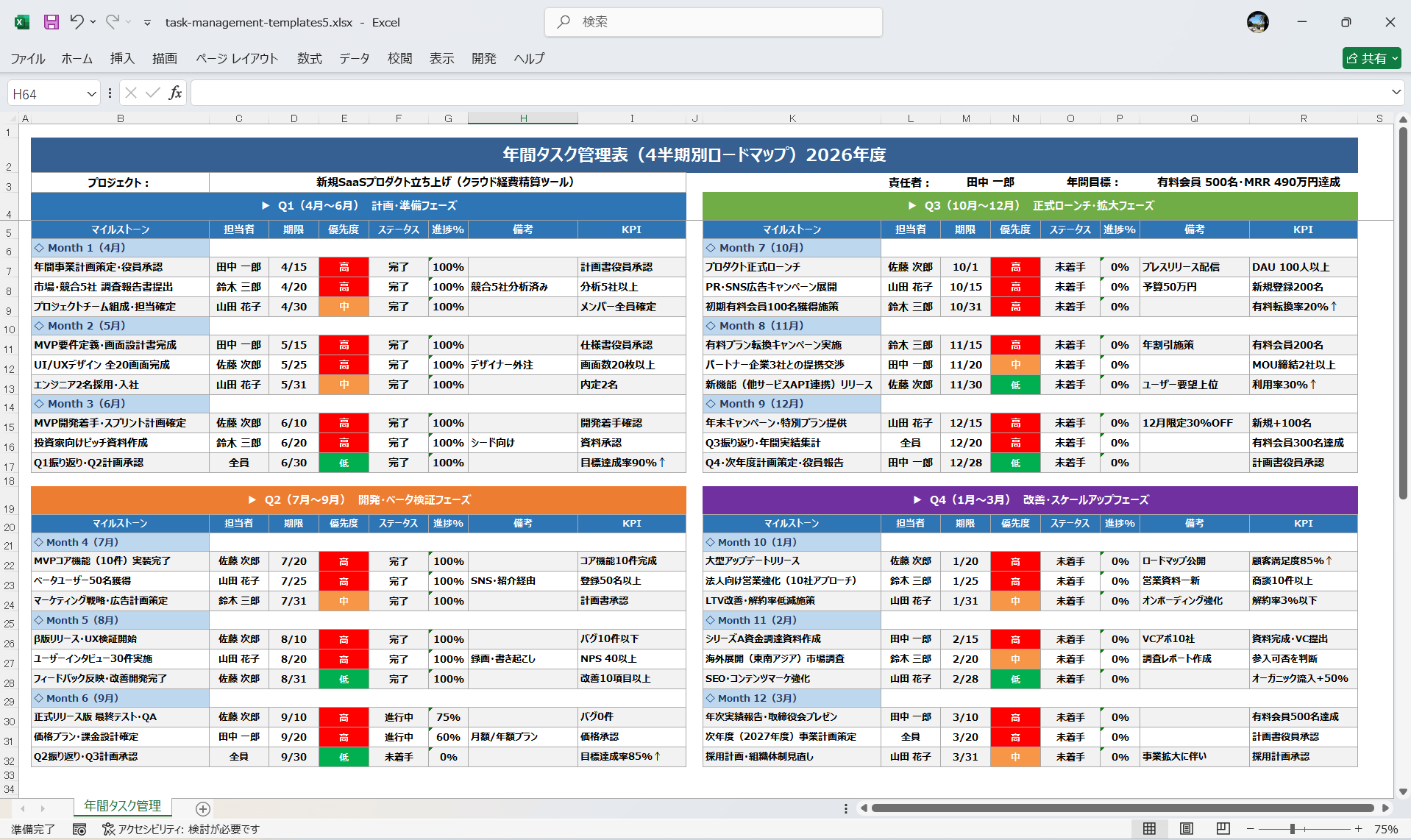Click the Name Box showing H64

(x=46, y=93)
